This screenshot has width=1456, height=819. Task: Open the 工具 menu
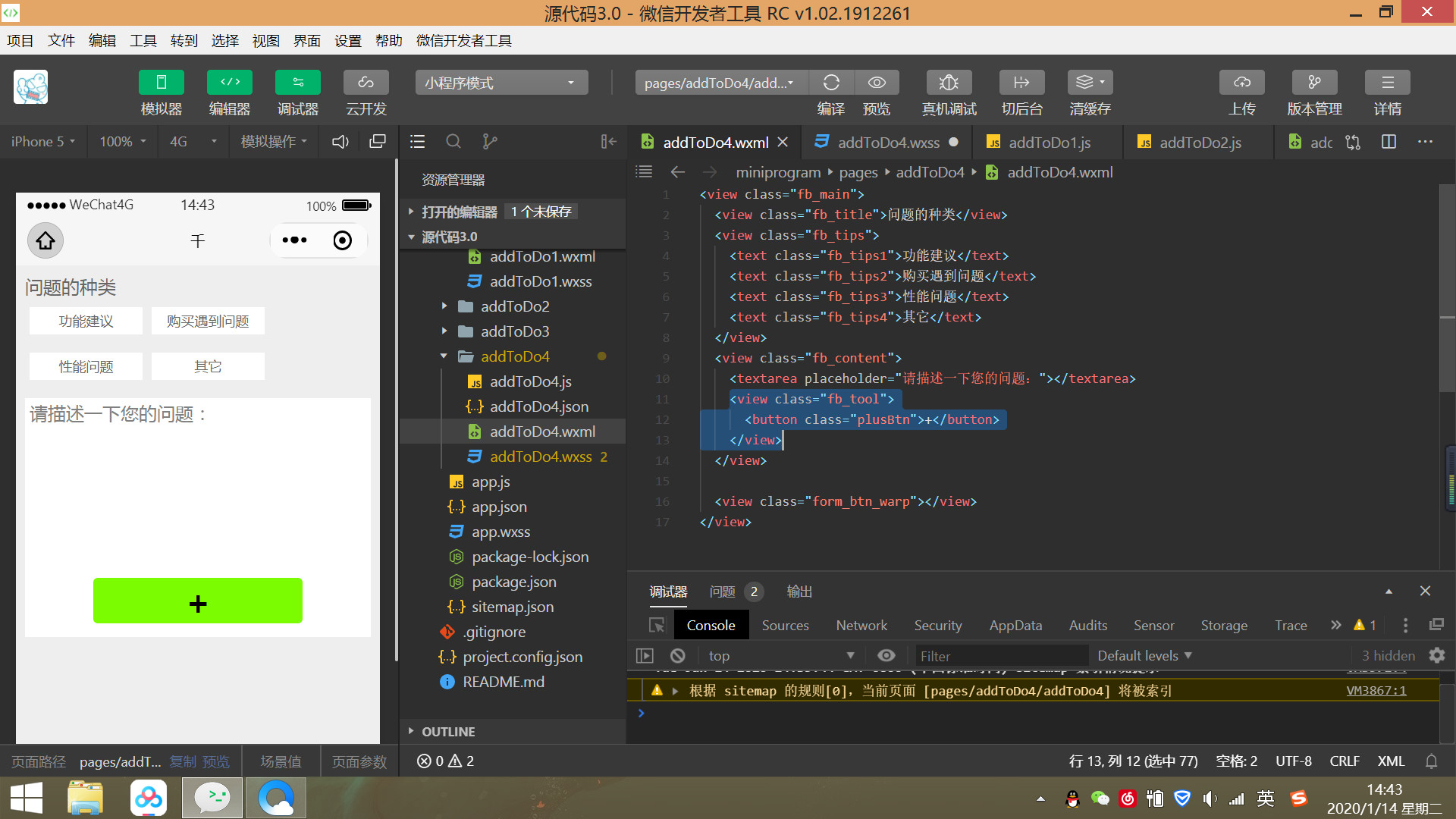(x=143, y=41)
